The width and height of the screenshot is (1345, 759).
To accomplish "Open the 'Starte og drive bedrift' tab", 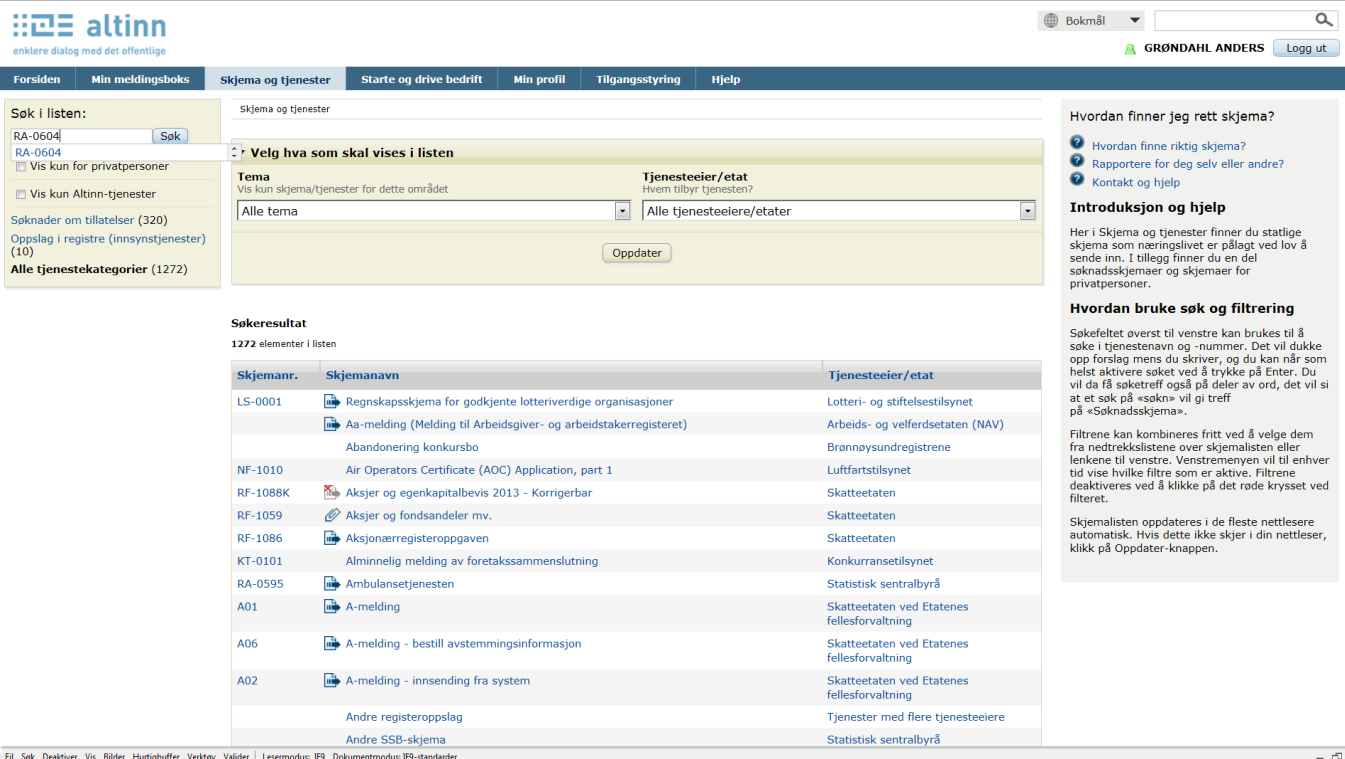I will [x=421, y=79].
